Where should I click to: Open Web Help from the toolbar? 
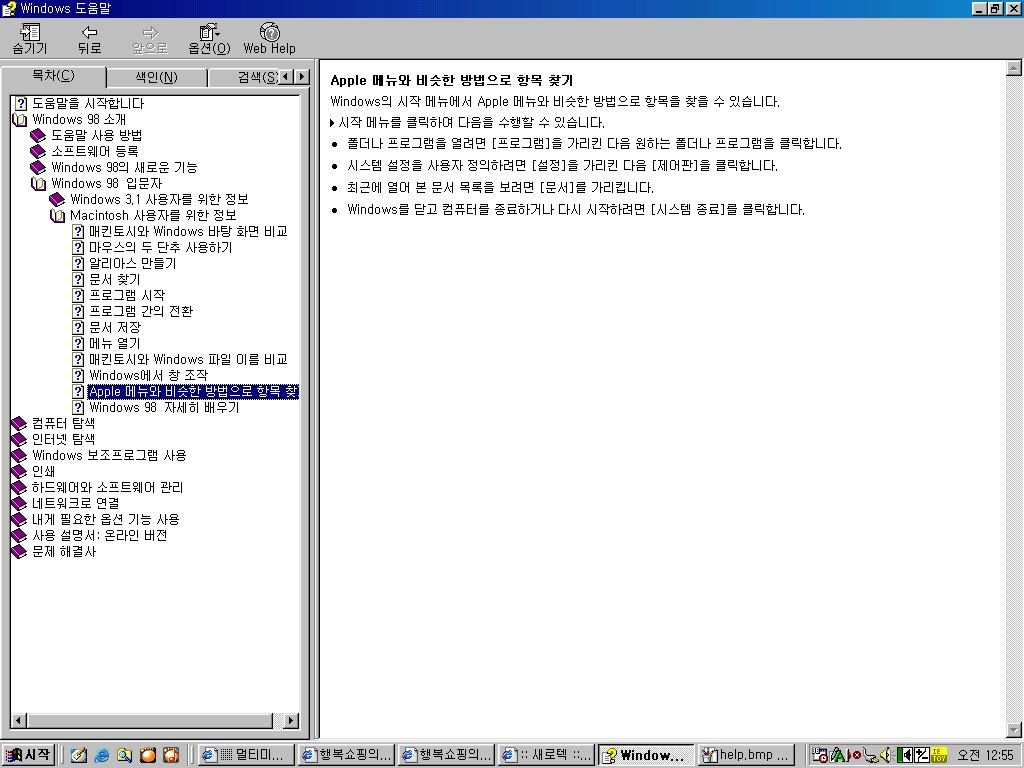tap(269, 39)
